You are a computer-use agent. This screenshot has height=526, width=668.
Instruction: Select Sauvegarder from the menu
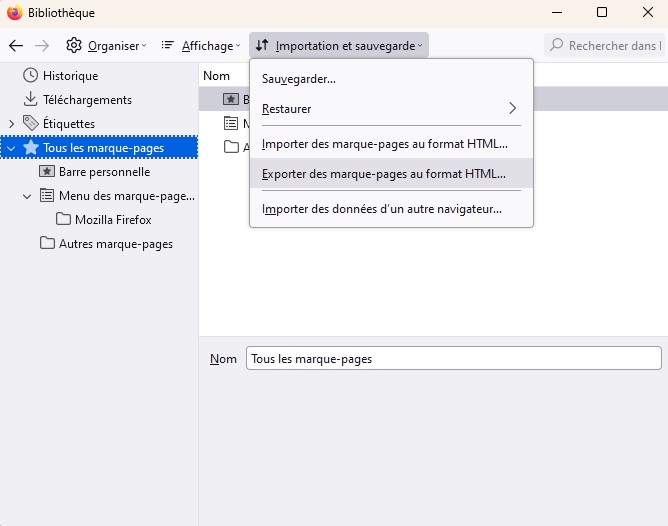(299, 79)
